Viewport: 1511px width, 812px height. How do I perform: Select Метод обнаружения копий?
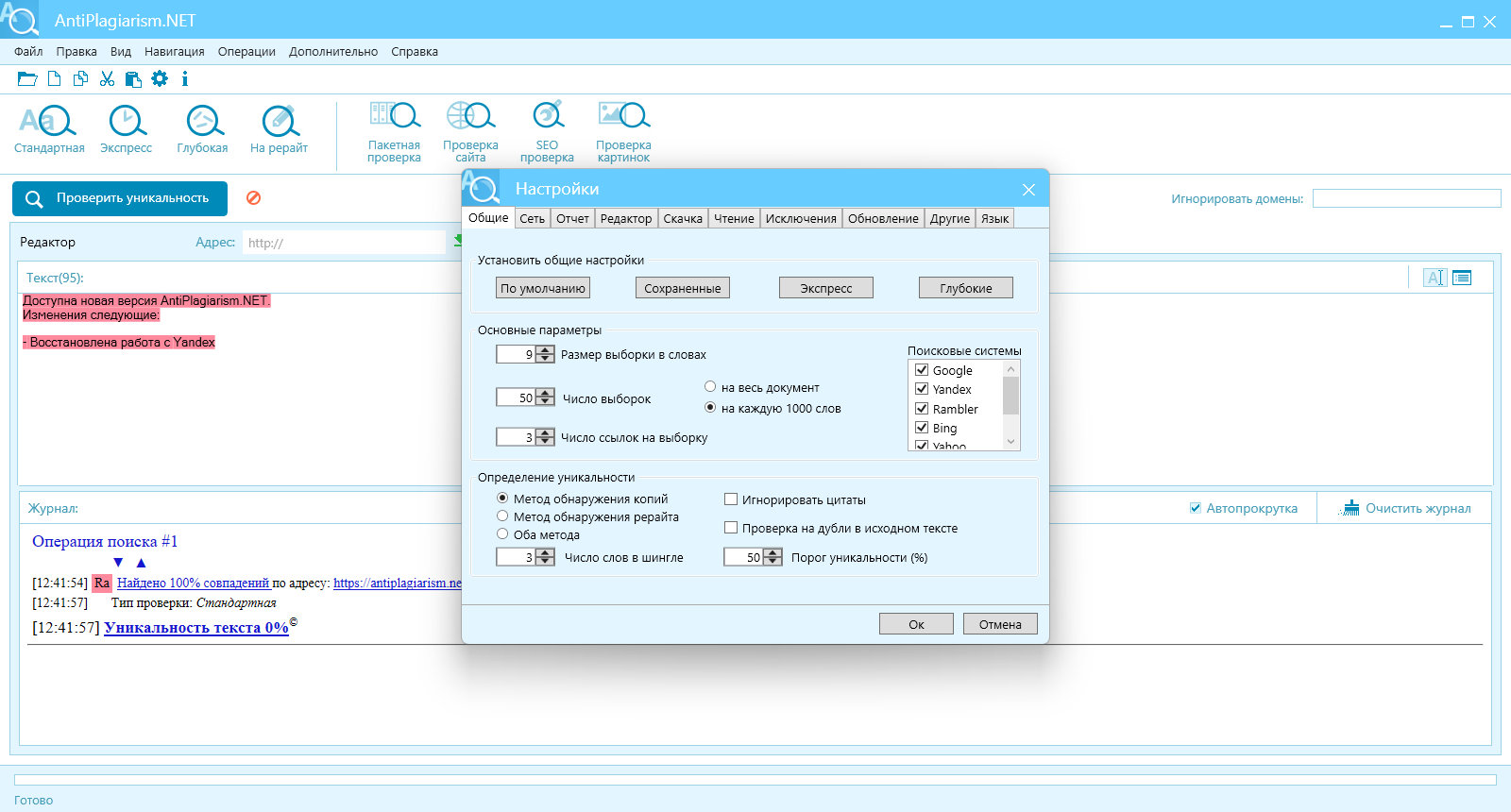(x=502, y=498)
